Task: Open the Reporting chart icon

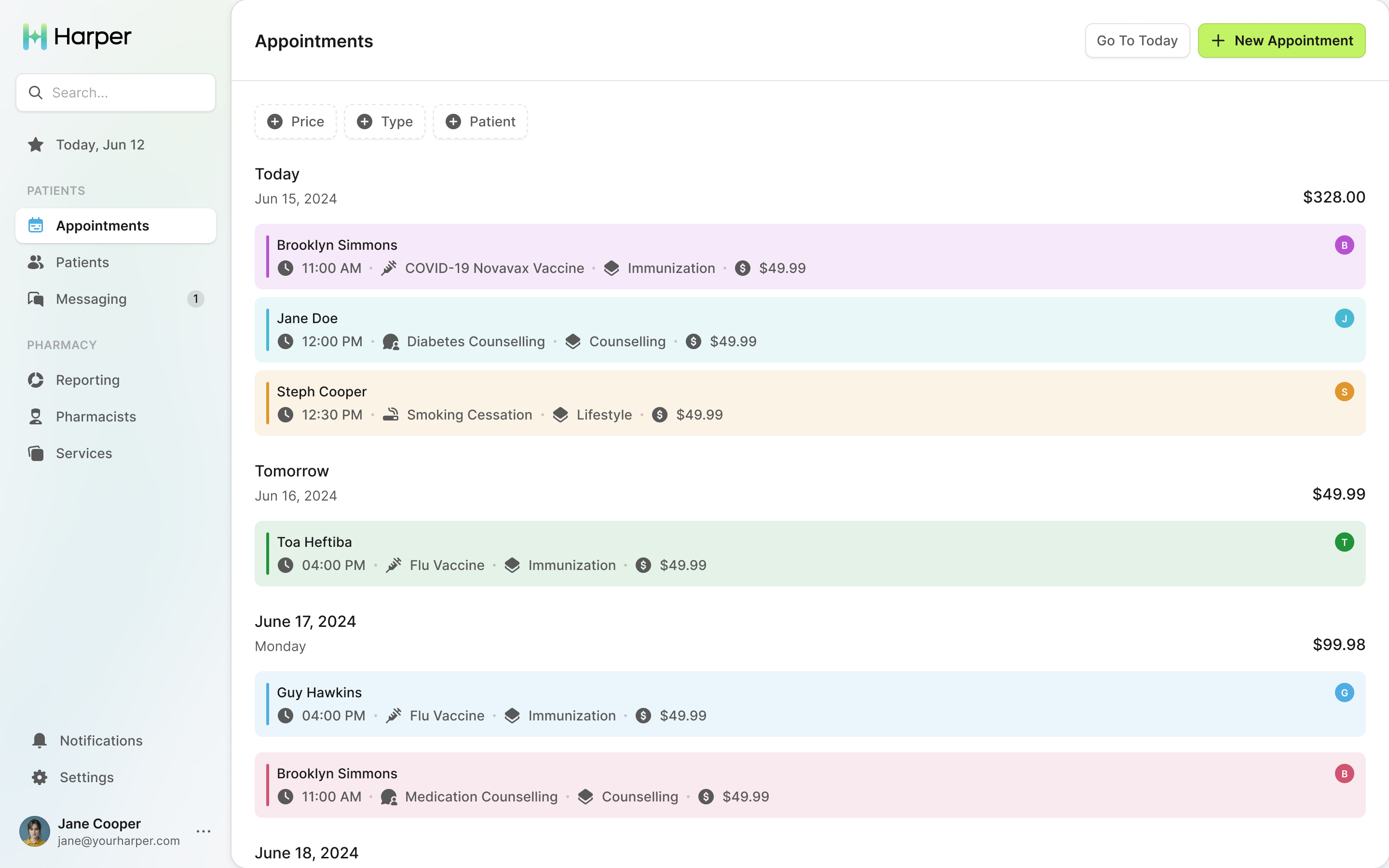Action: (x=36, y=380)
